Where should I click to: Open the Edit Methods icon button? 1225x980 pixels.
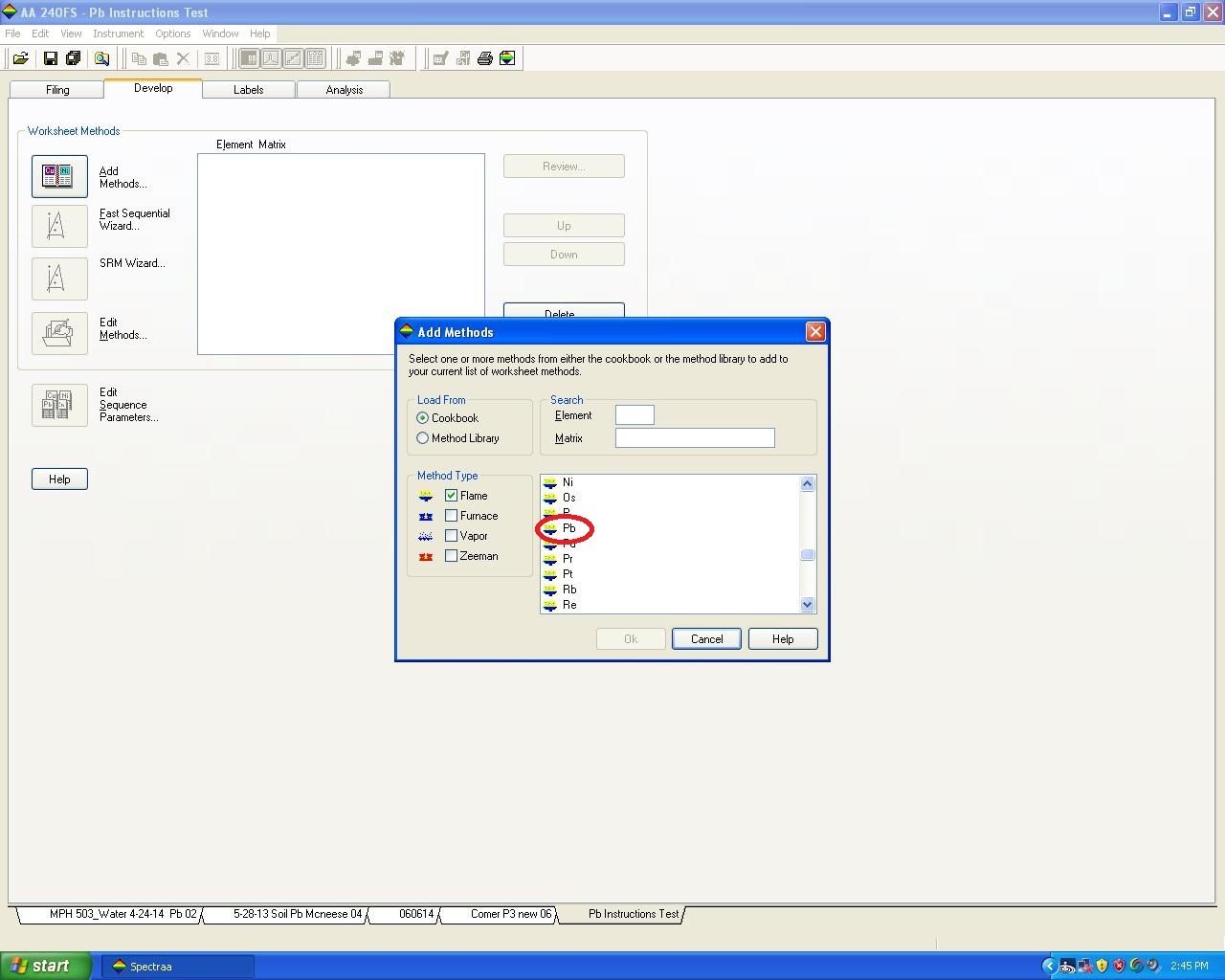click(x=59, y=333)
